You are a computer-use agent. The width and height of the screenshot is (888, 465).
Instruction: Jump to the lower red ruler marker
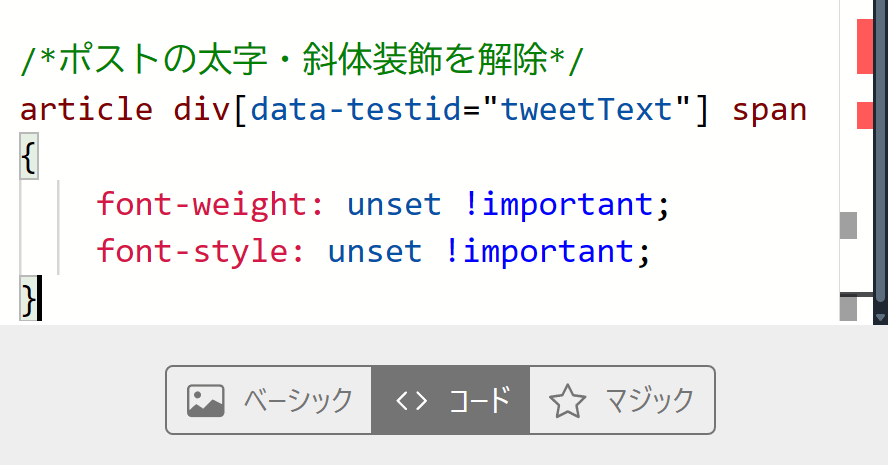coord(865,115)
